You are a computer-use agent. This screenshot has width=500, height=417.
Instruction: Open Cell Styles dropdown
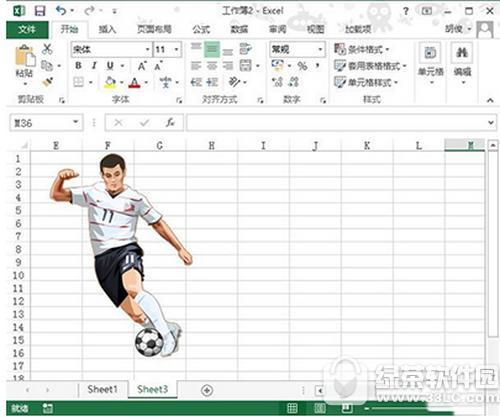point(366,82)
